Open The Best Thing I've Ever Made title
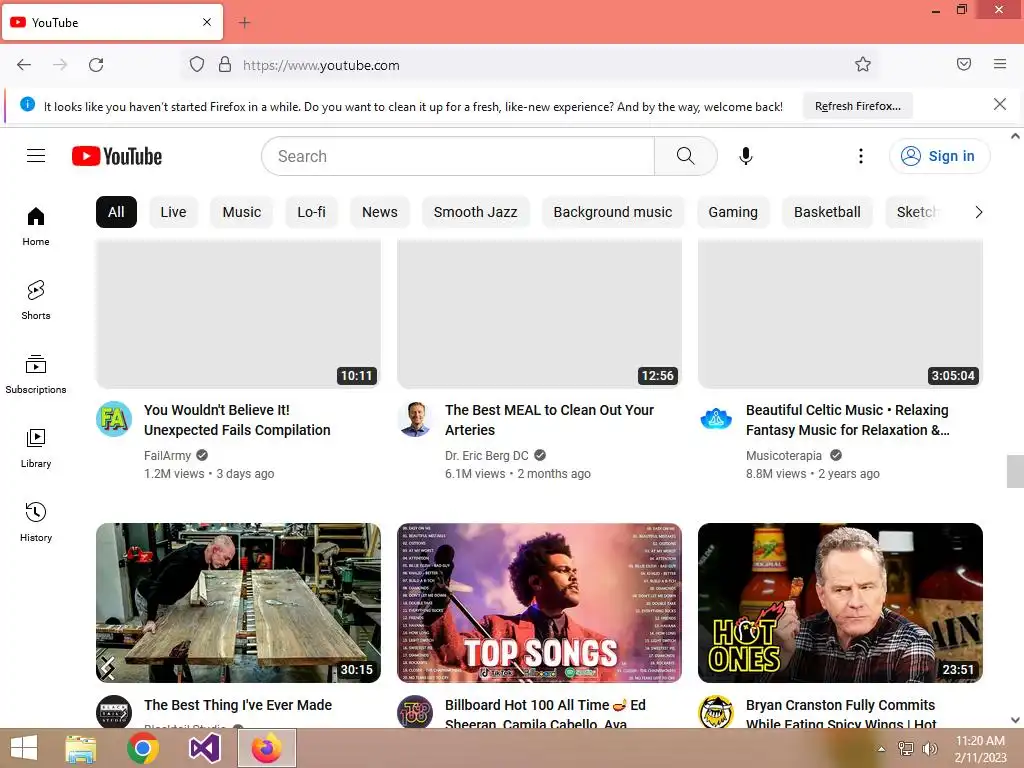This screenshot has height=768, width=1024. (238, 705)
